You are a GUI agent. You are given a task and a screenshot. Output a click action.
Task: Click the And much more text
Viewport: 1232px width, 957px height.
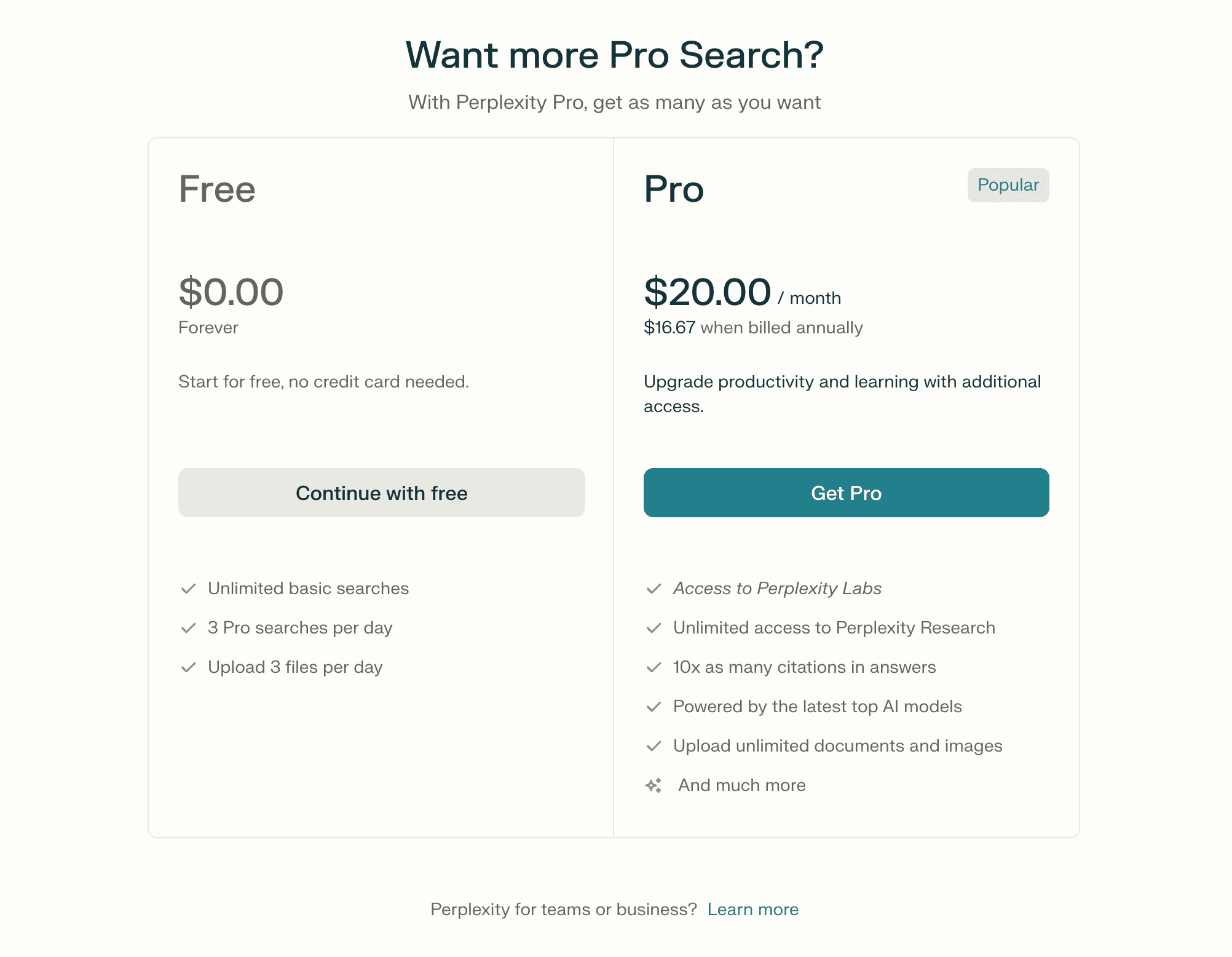click(x=741, y=785)
